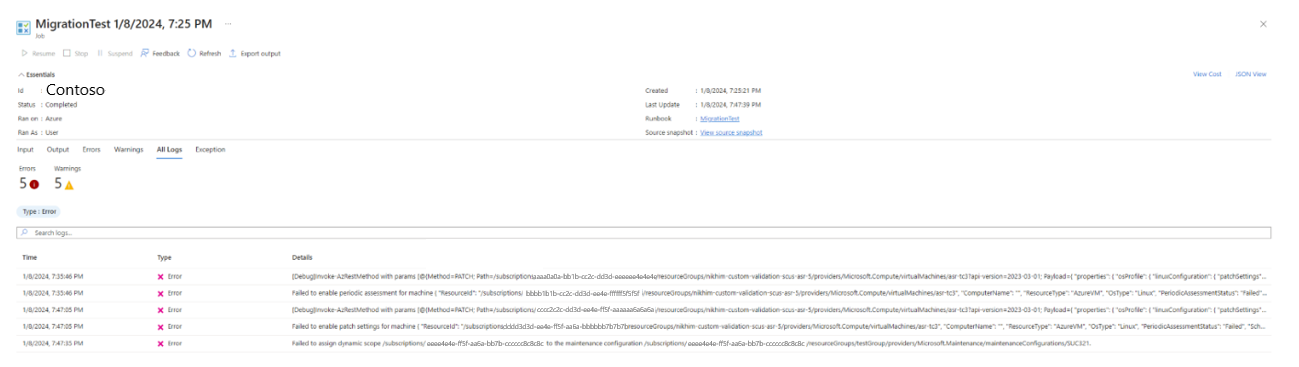Click error X icon in dynamic scope row
The image size is (1299, 367).
tap(160, 343)
